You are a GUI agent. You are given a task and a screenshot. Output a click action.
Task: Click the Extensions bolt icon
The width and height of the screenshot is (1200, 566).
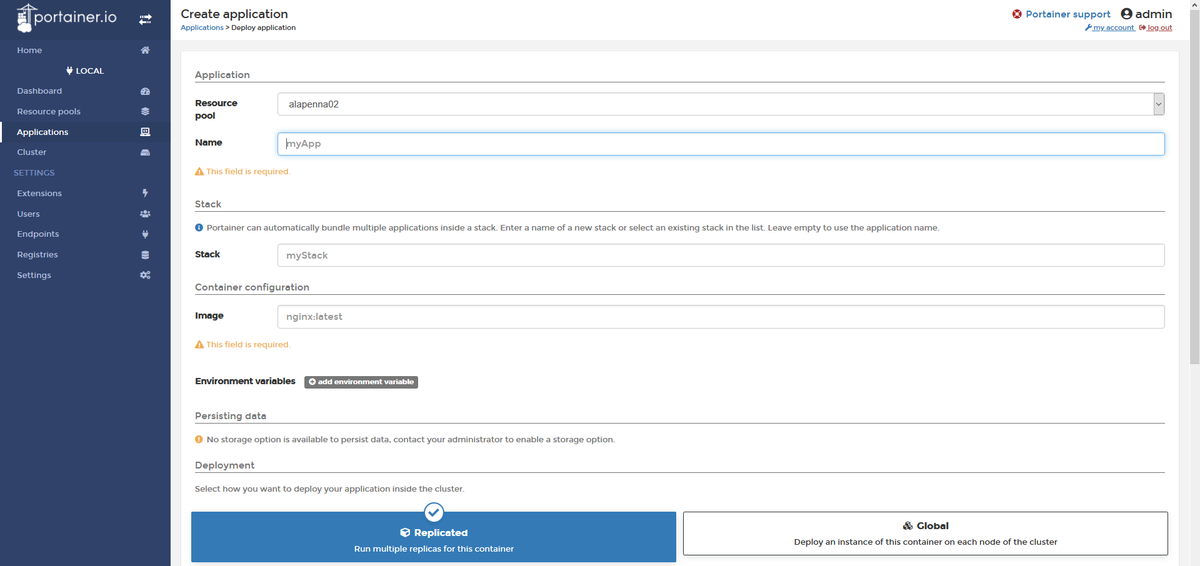145,193
